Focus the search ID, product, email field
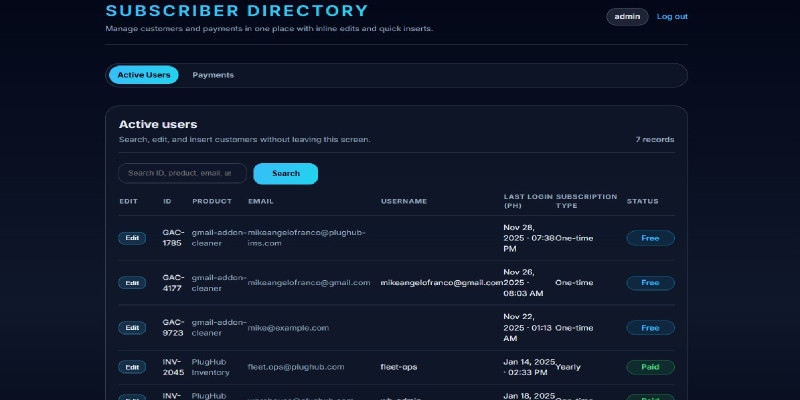 (x=182, y=173)
